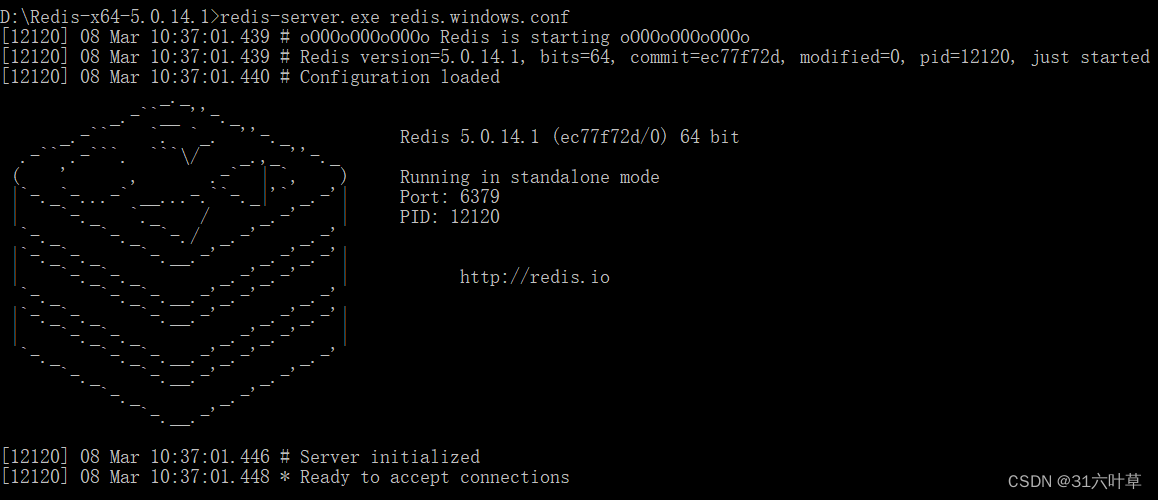The height and width of the screenshot is (500, 1158).
Task: Click the 'Port: 6379' line
Action: [x=449, y=197]
